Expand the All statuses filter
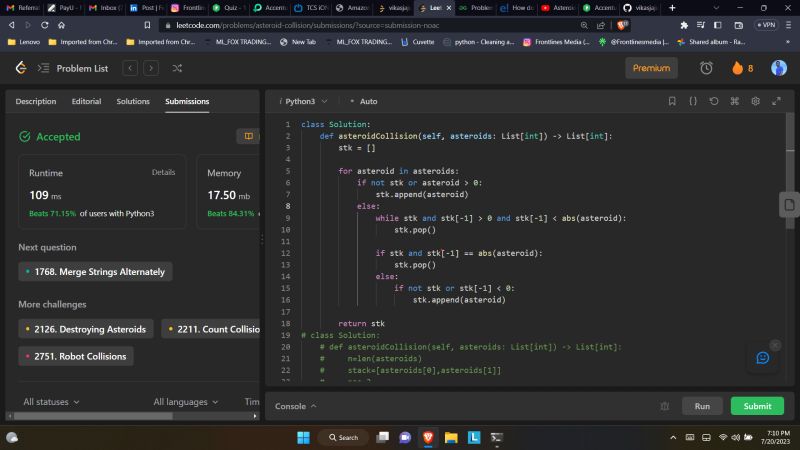Viewport: 800px width, 450px height. pyautogui.click(x=51, y=402)
